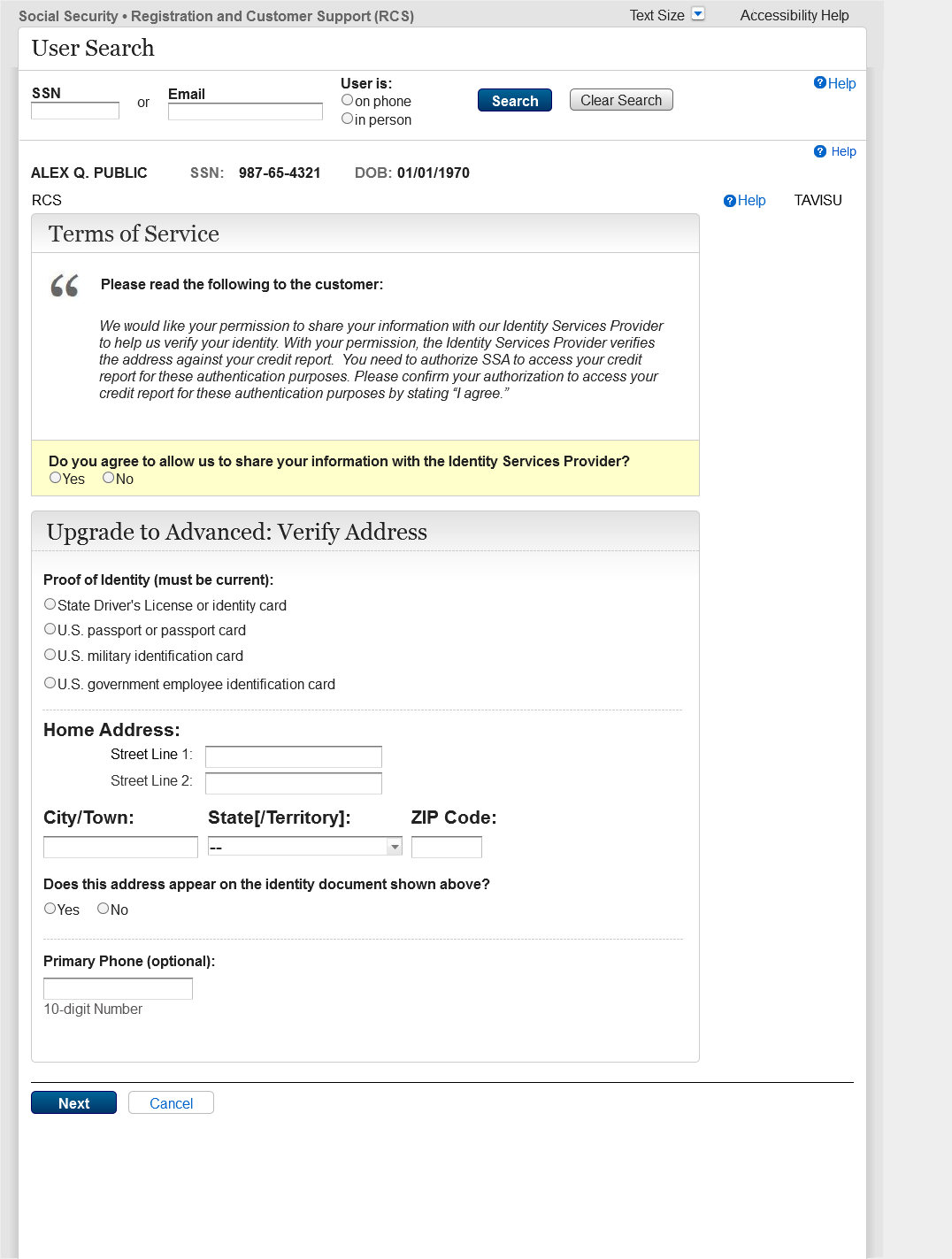Open the Text Size dropdown arrow
952x1259 pixels.
tap(698, 14)
